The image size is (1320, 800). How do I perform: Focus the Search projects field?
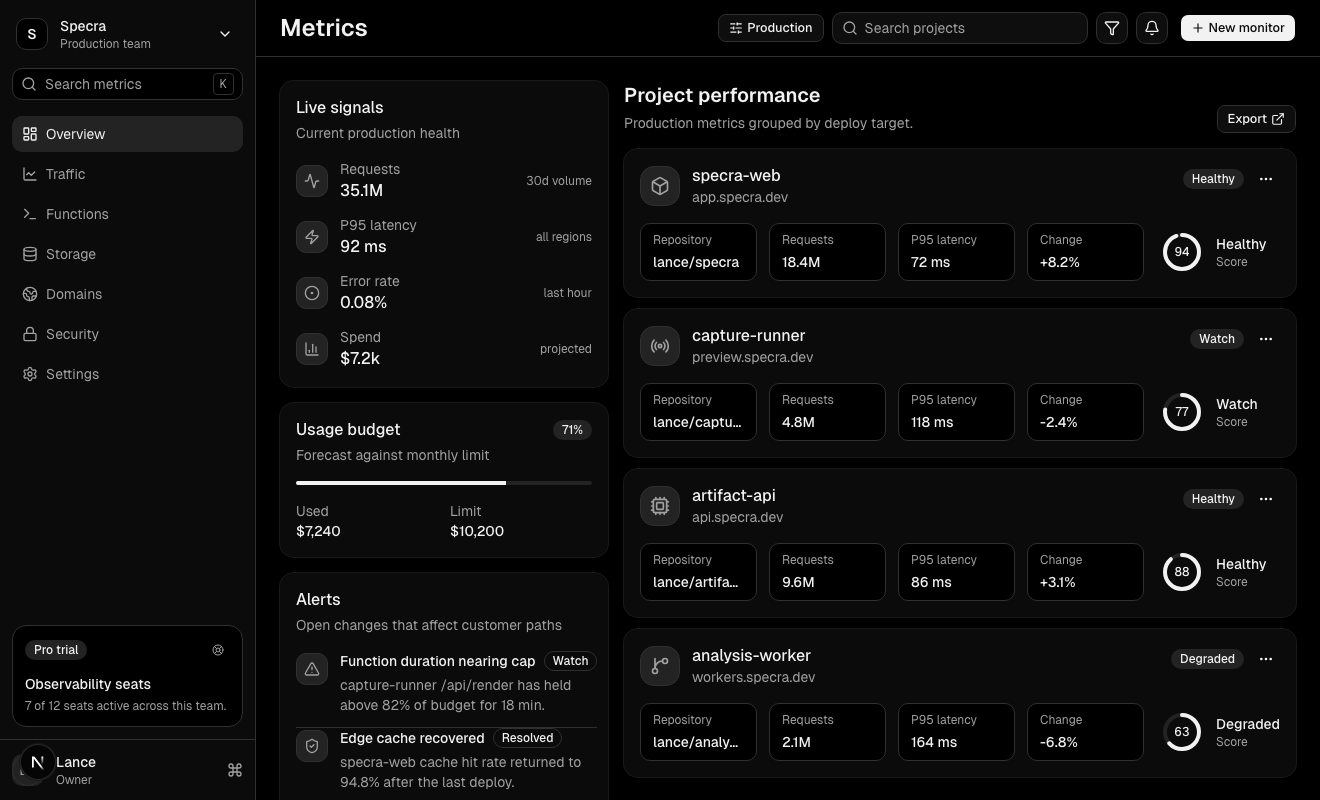coord(960,28)
